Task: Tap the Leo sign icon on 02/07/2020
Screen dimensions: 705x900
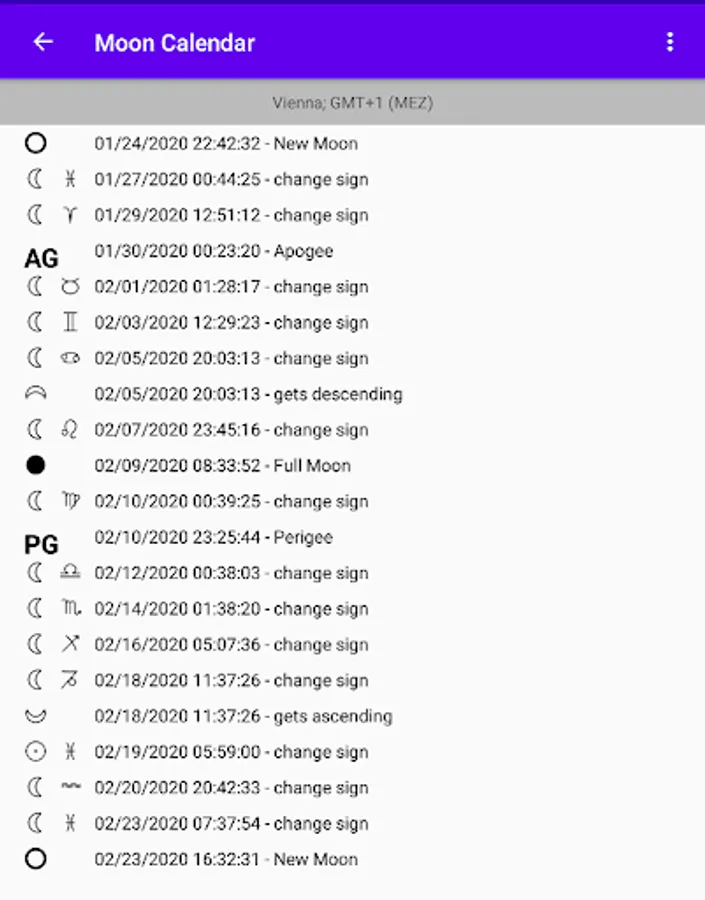Action: coord(70,429)
